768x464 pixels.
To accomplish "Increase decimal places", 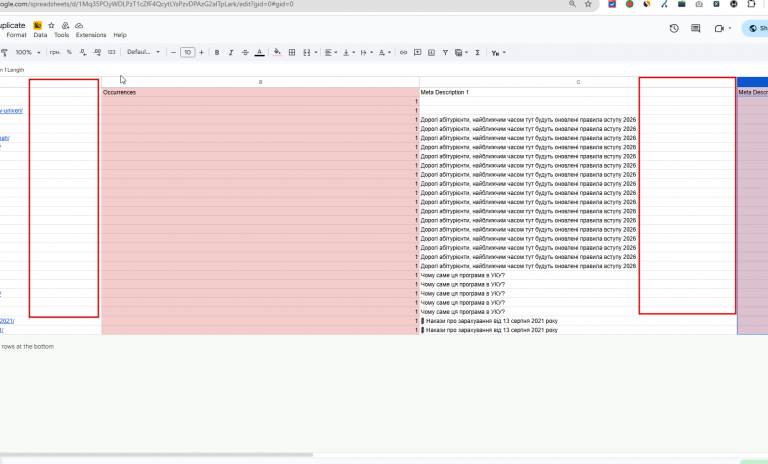I will coord(97,52).
